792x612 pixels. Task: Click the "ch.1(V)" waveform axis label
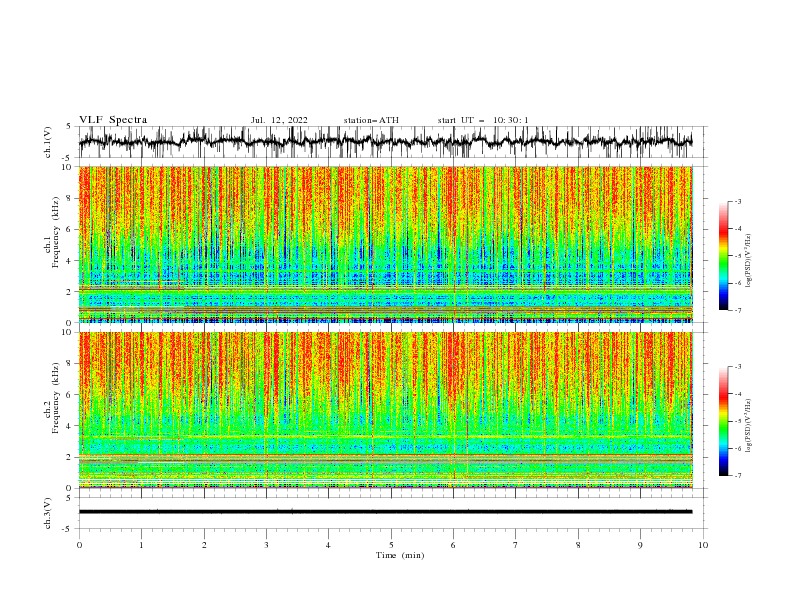48,142
